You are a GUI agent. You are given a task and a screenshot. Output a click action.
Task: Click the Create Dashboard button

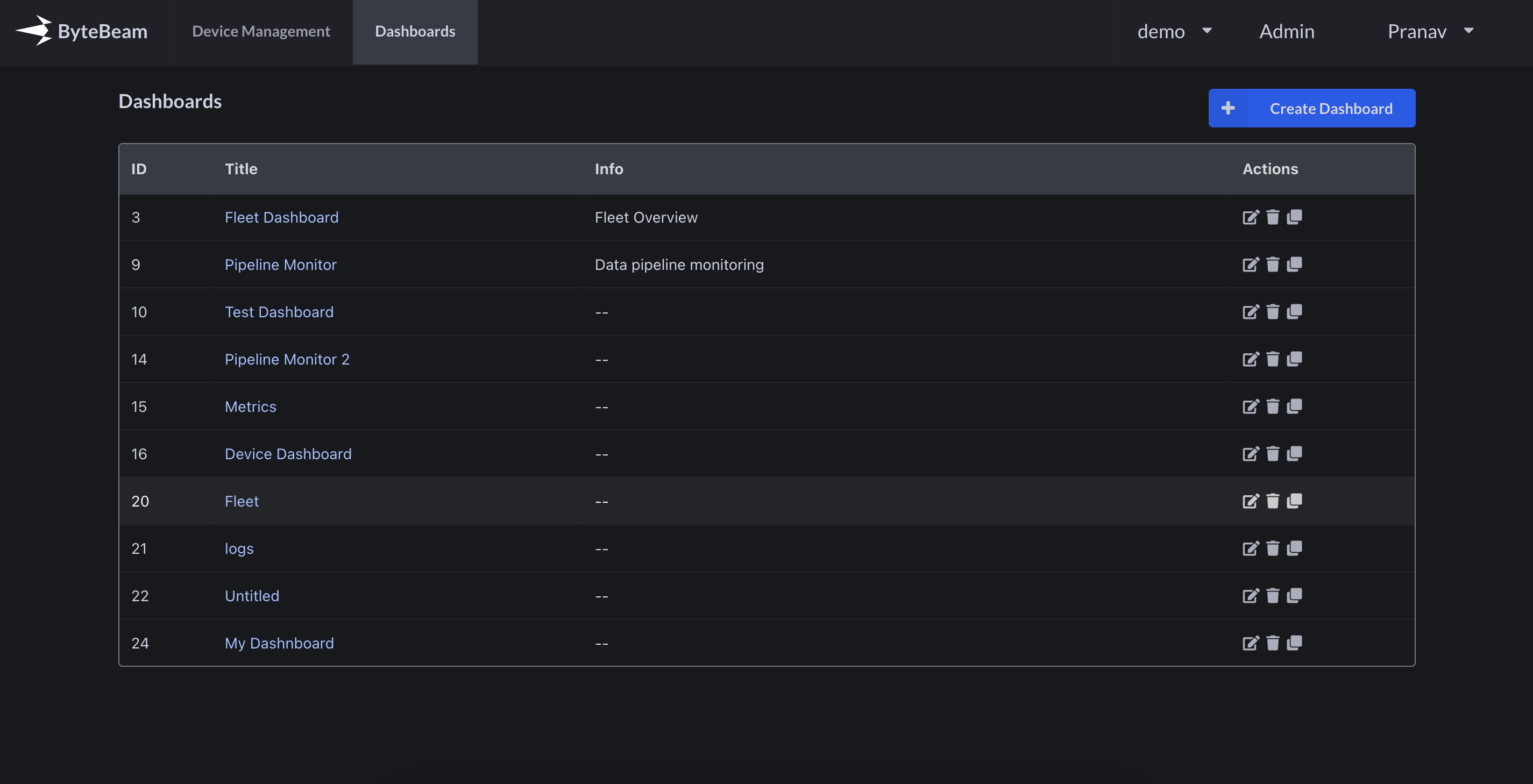pyautogui.click(x=1311, y=108)
